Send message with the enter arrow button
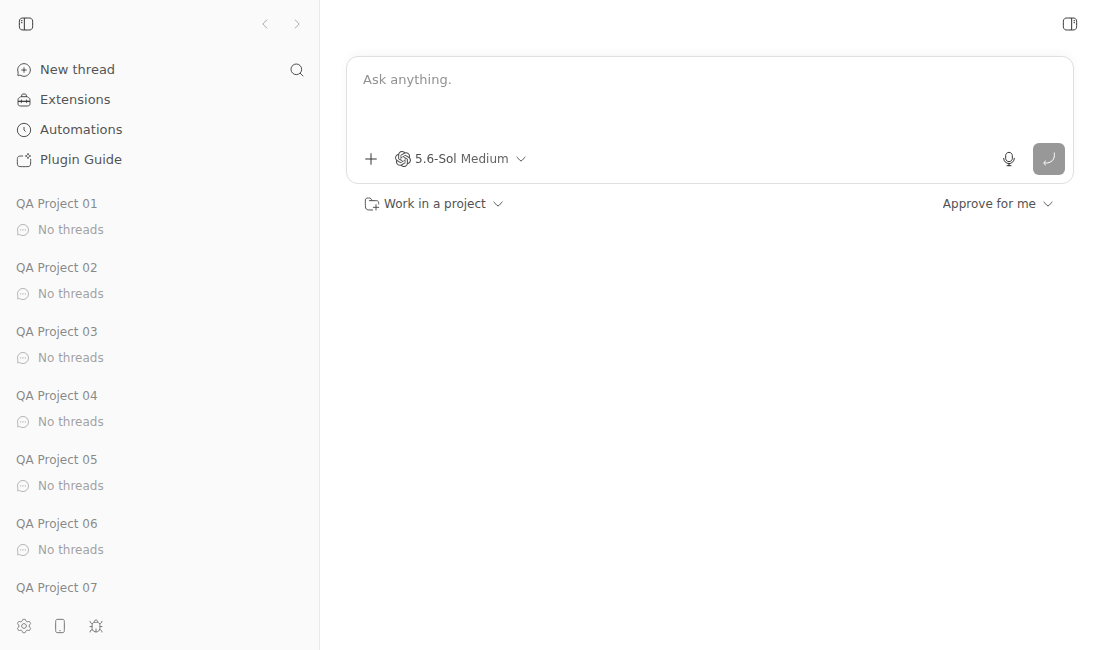The height and width of the screenshot is (650, 1100). coord(1049,159)
